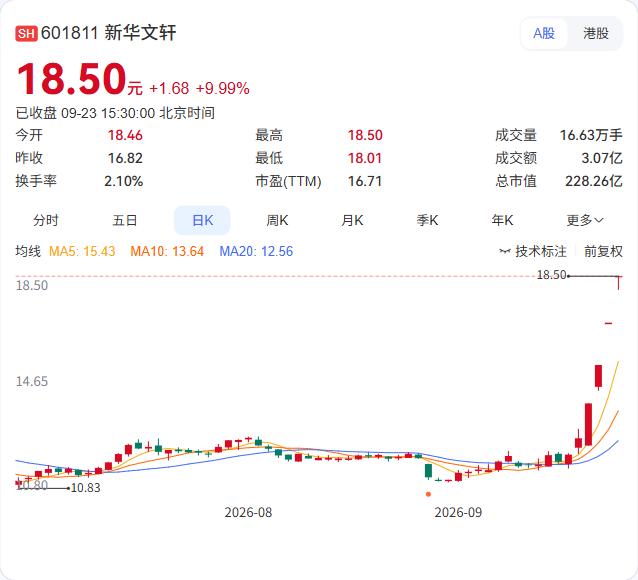Click the 10.83 low price marker

(x=85, y=488)
